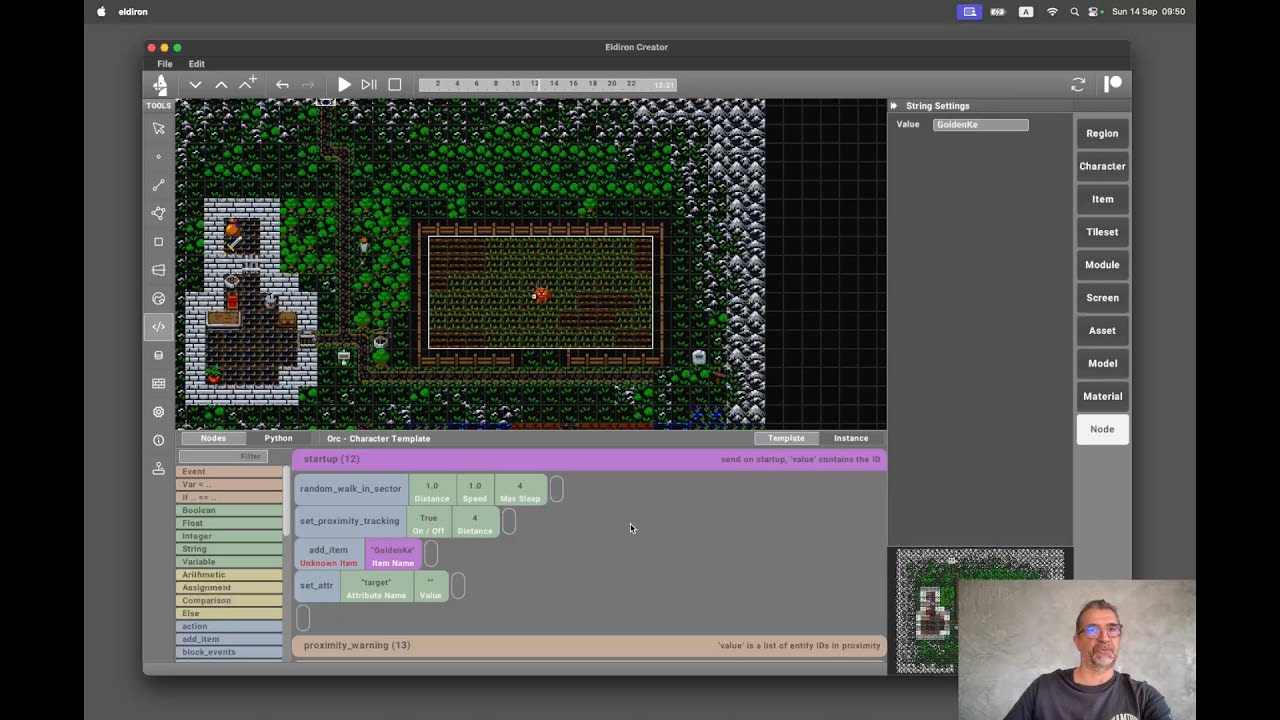Select the Instance toggle button

851,438
